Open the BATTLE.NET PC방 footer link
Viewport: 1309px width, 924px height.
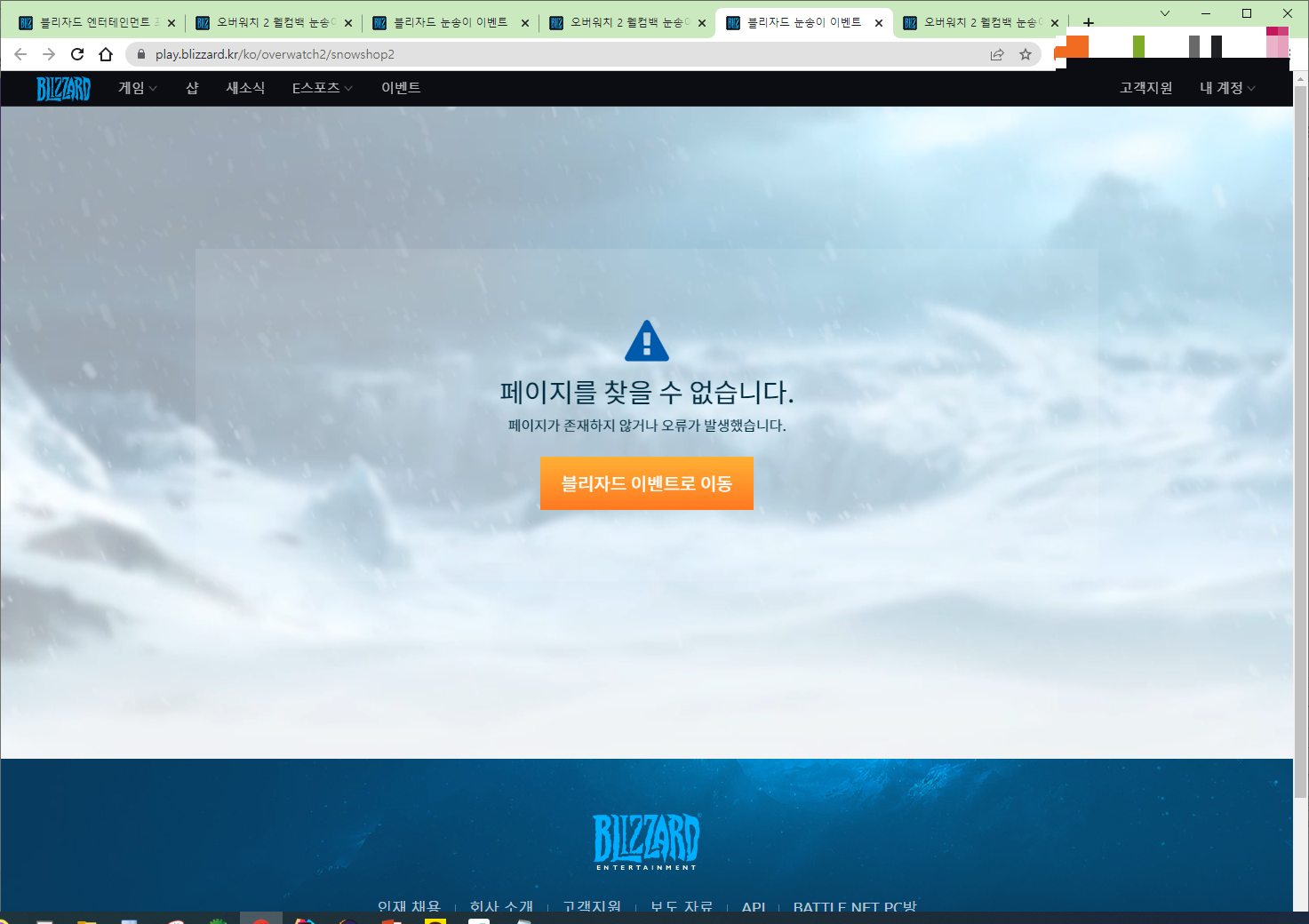point(855,906)
